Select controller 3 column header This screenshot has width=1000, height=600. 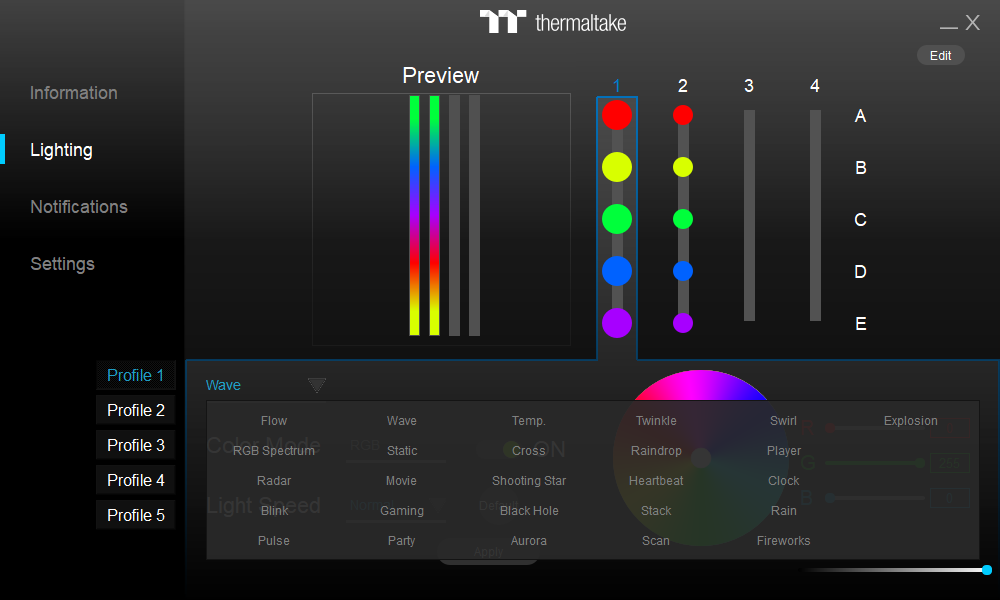coord(749,85)
